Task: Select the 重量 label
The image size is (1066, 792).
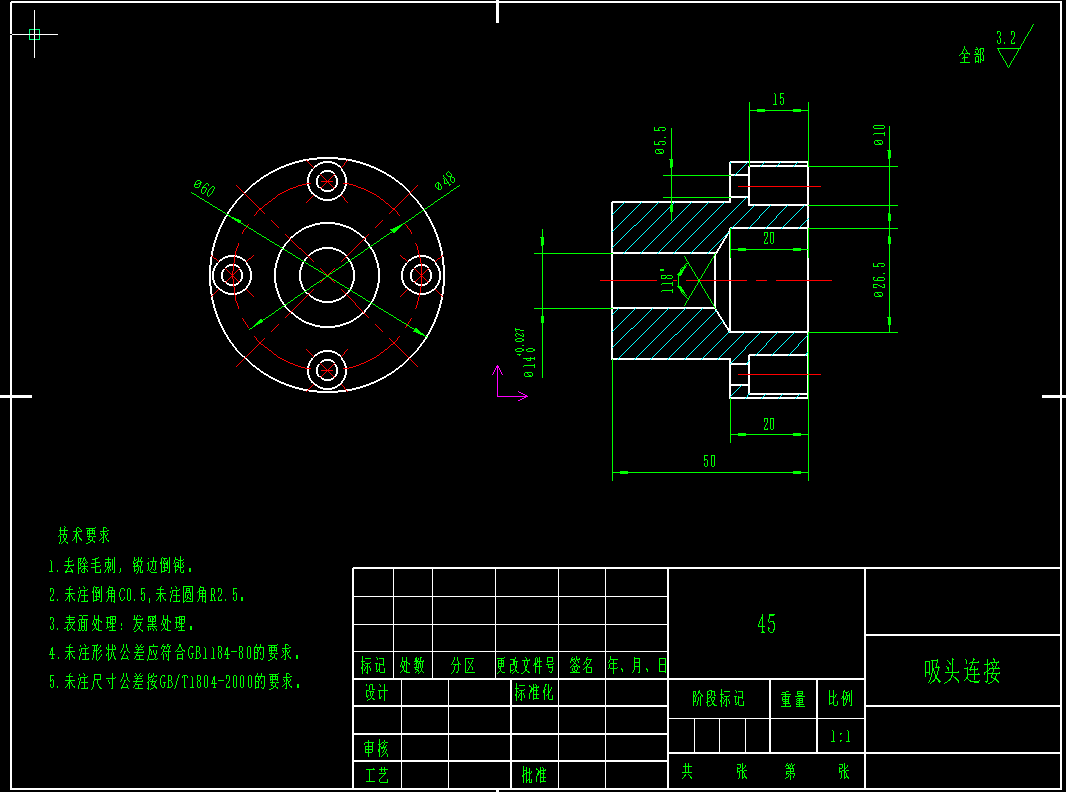Action: coord(793,699)
